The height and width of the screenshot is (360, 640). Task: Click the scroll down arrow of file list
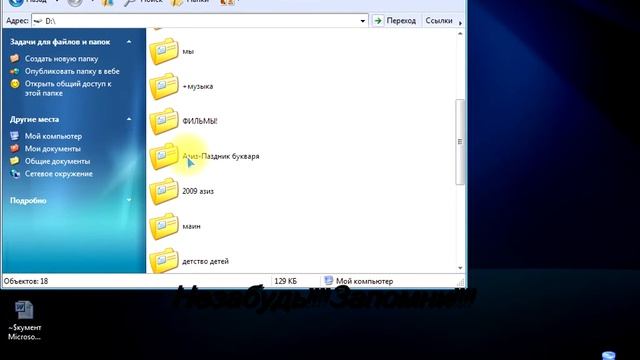460,268
